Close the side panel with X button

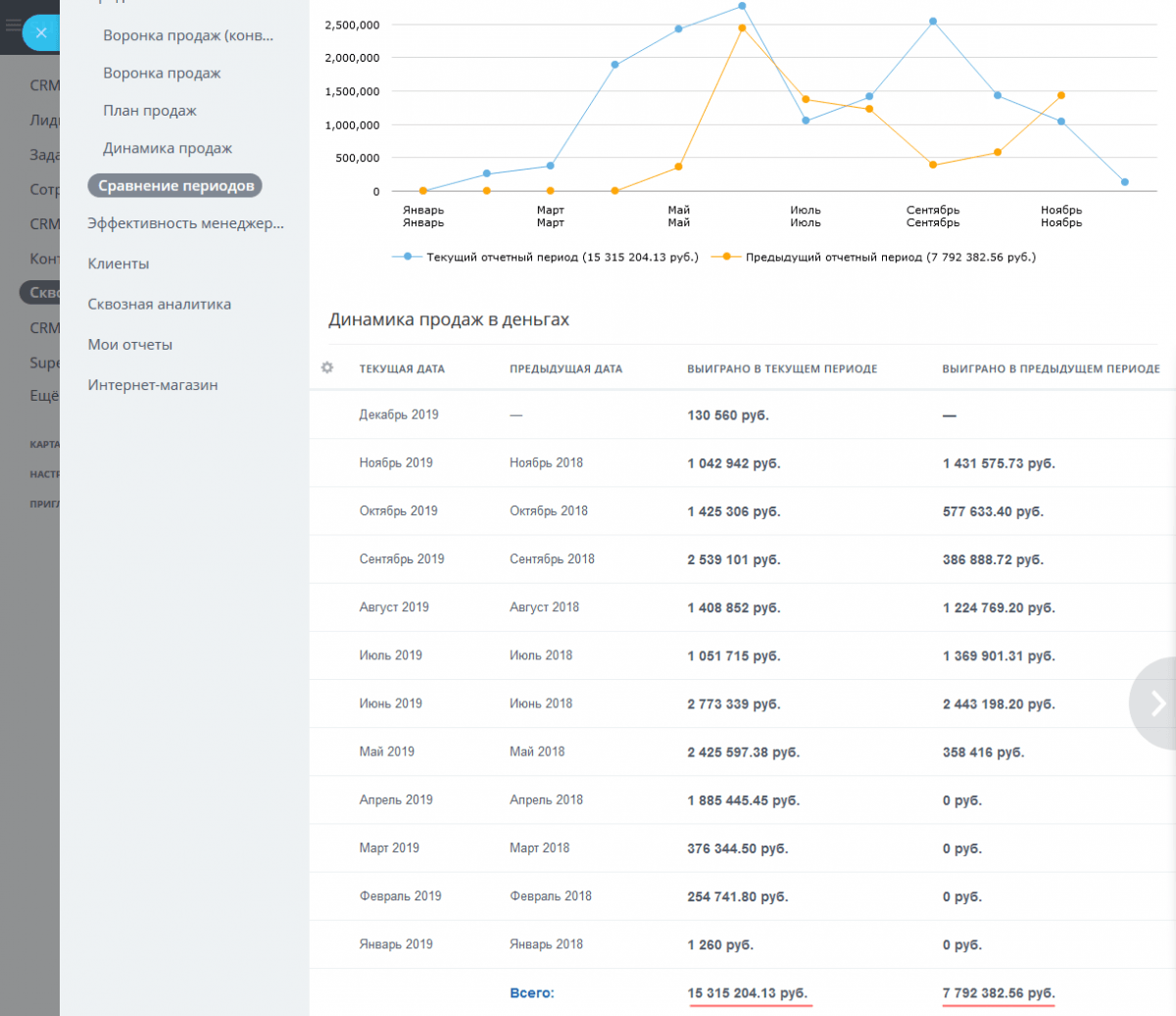pos(40,32)
